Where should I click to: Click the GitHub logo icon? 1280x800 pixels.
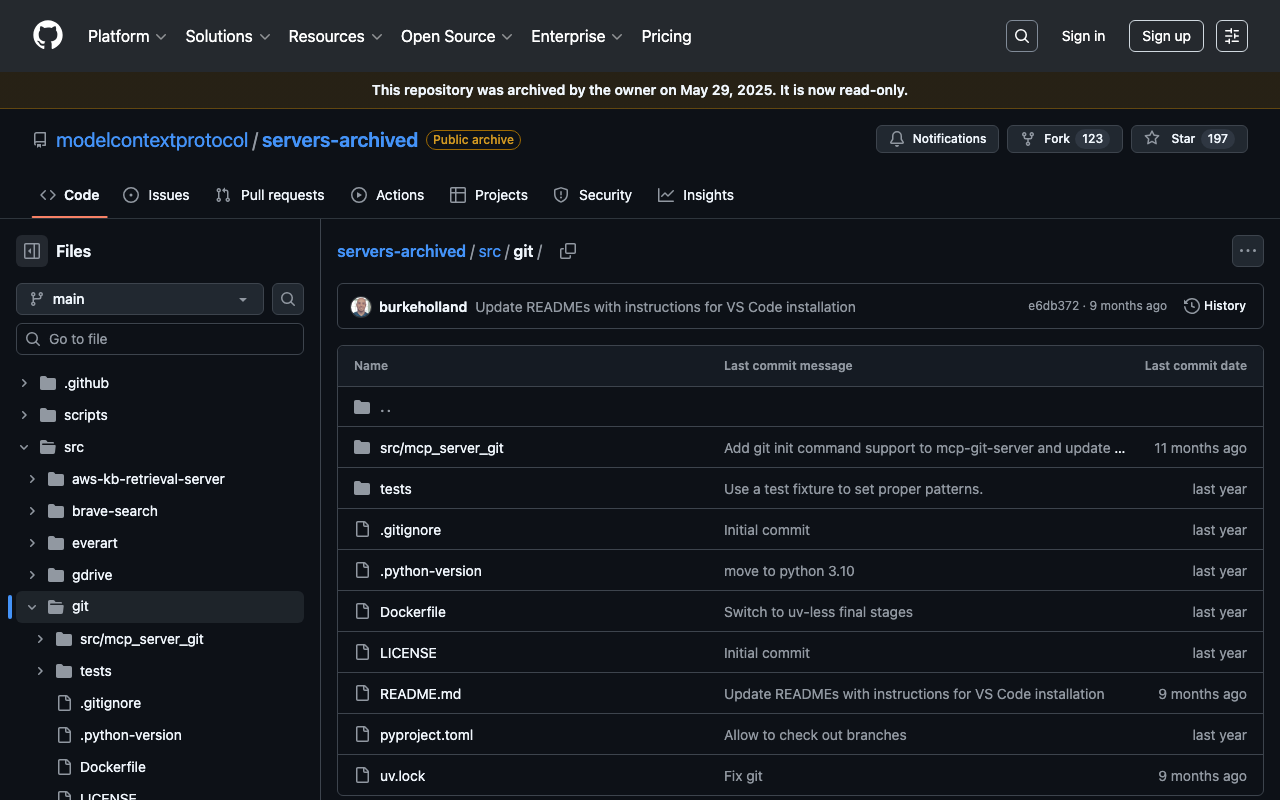click(48, 36)
